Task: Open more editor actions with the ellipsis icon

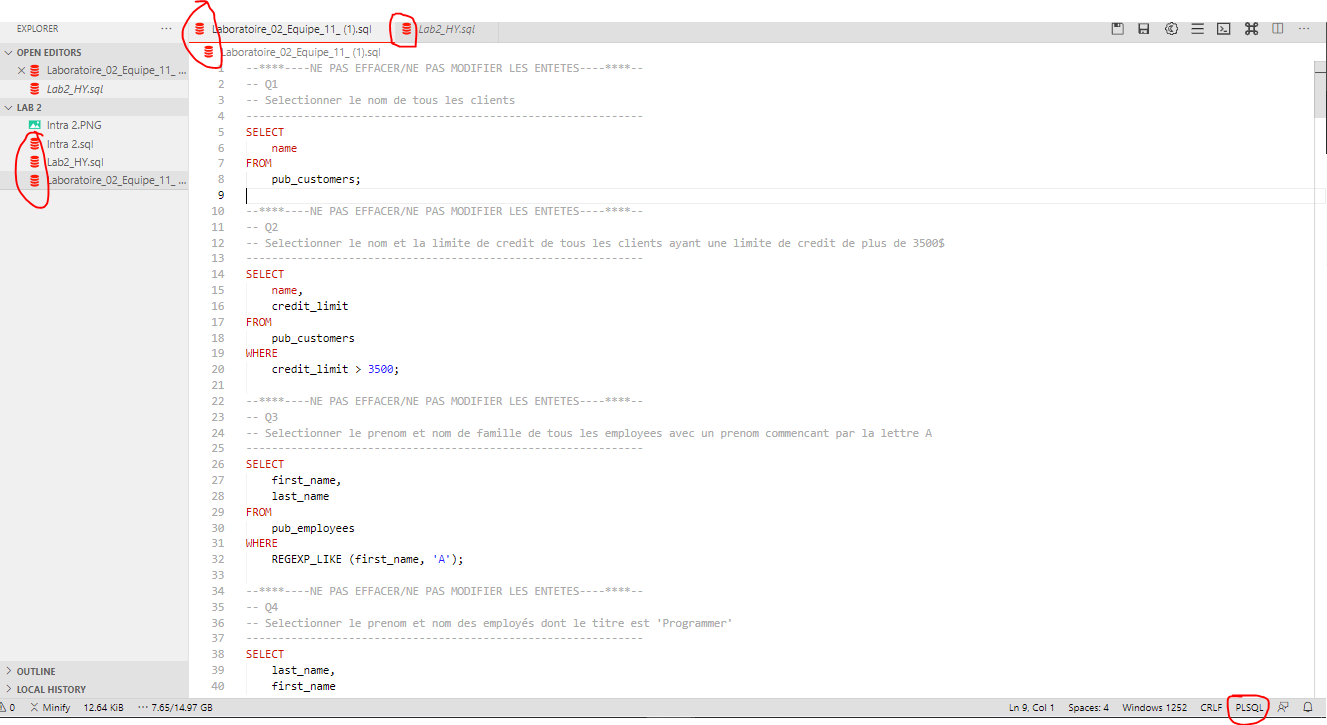Action: pyautogui.click(x=1303, y=29)
